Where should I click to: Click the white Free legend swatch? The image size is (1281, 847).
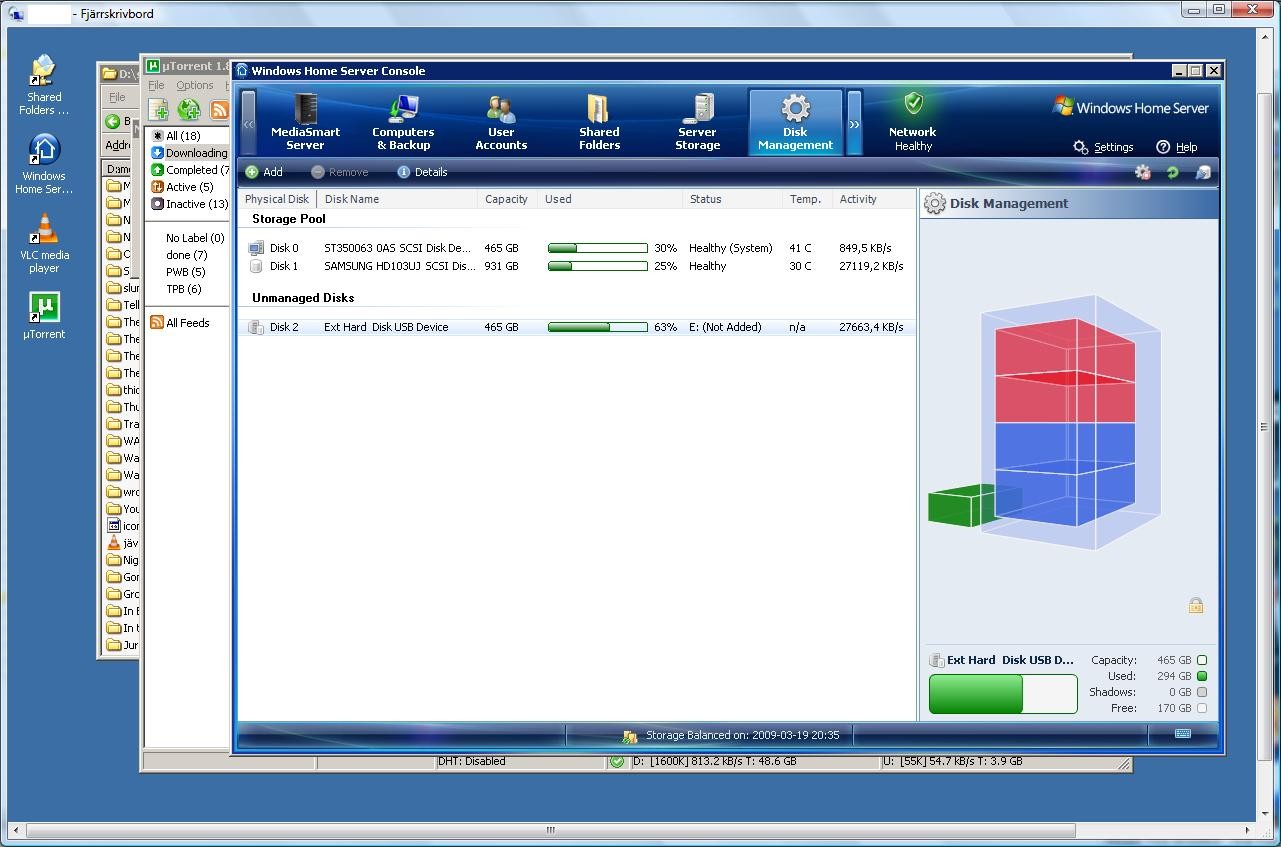1202,708
